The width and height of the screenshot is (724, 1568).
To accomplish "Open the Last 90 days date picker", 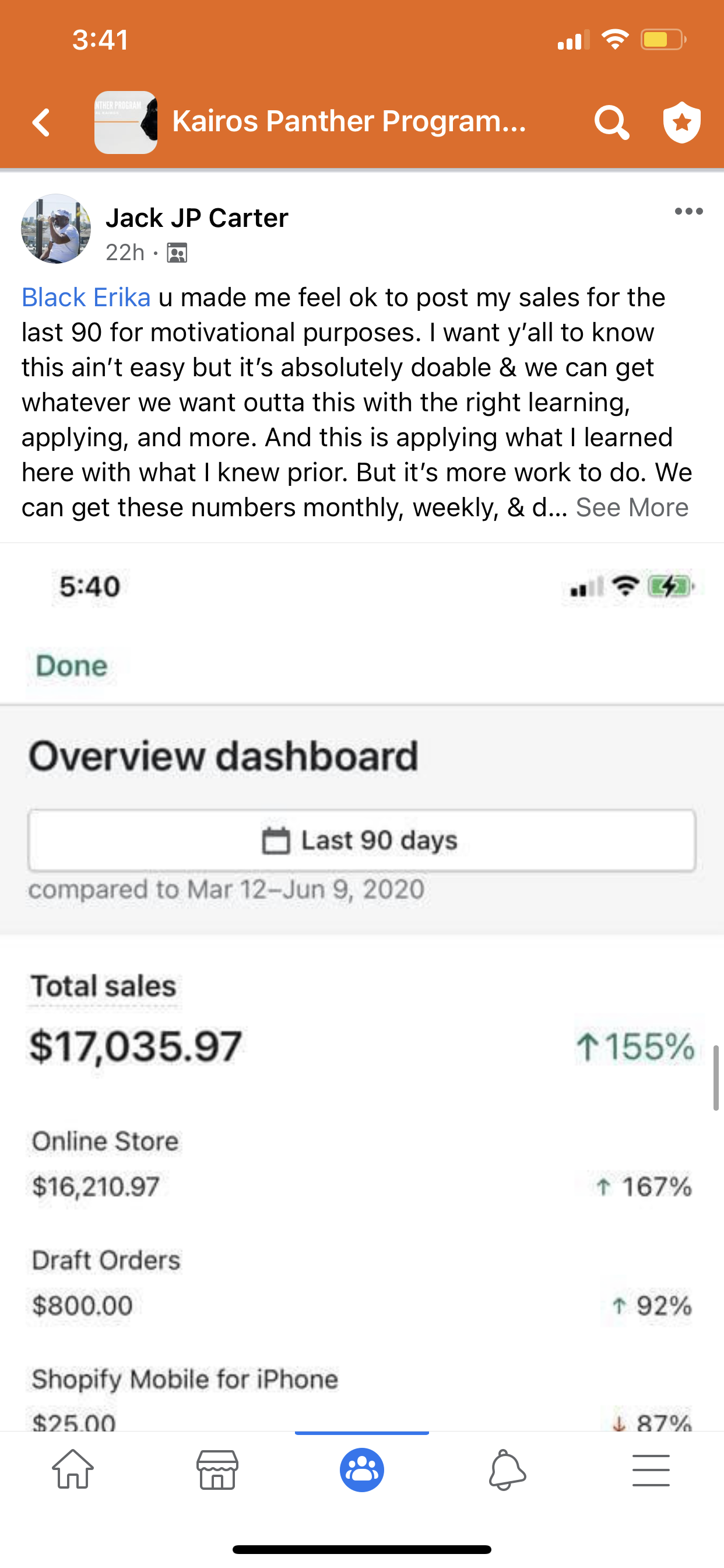I will [x=361, y=840].
